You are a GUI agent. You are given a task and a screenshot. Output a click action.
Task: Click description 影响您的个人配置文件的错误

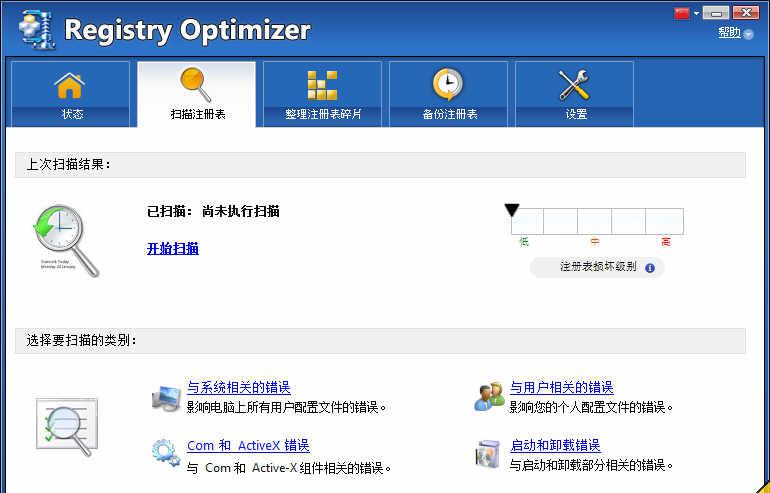point(591,408)
